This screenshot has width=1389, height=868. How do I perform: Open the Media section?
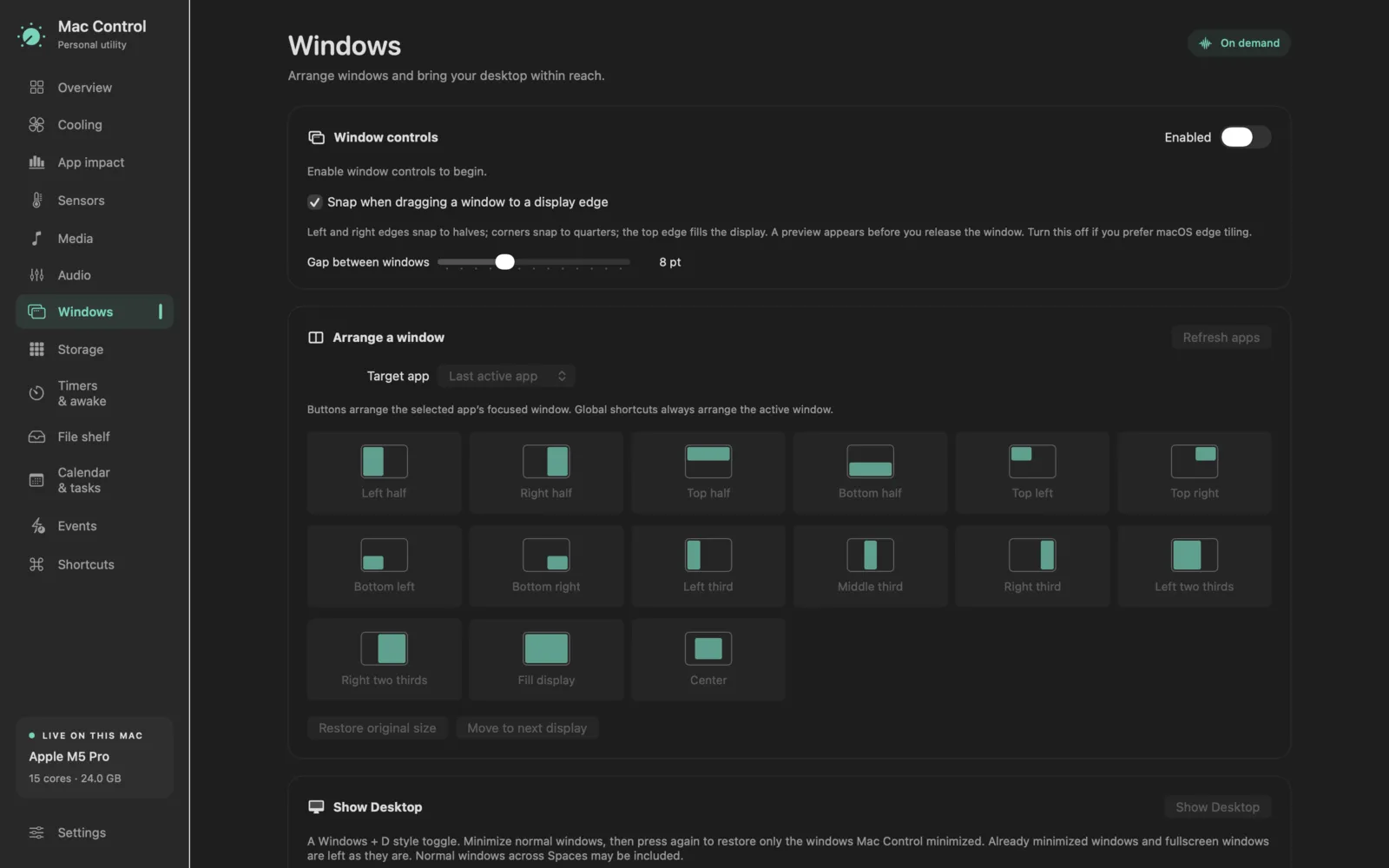point(95,239)
